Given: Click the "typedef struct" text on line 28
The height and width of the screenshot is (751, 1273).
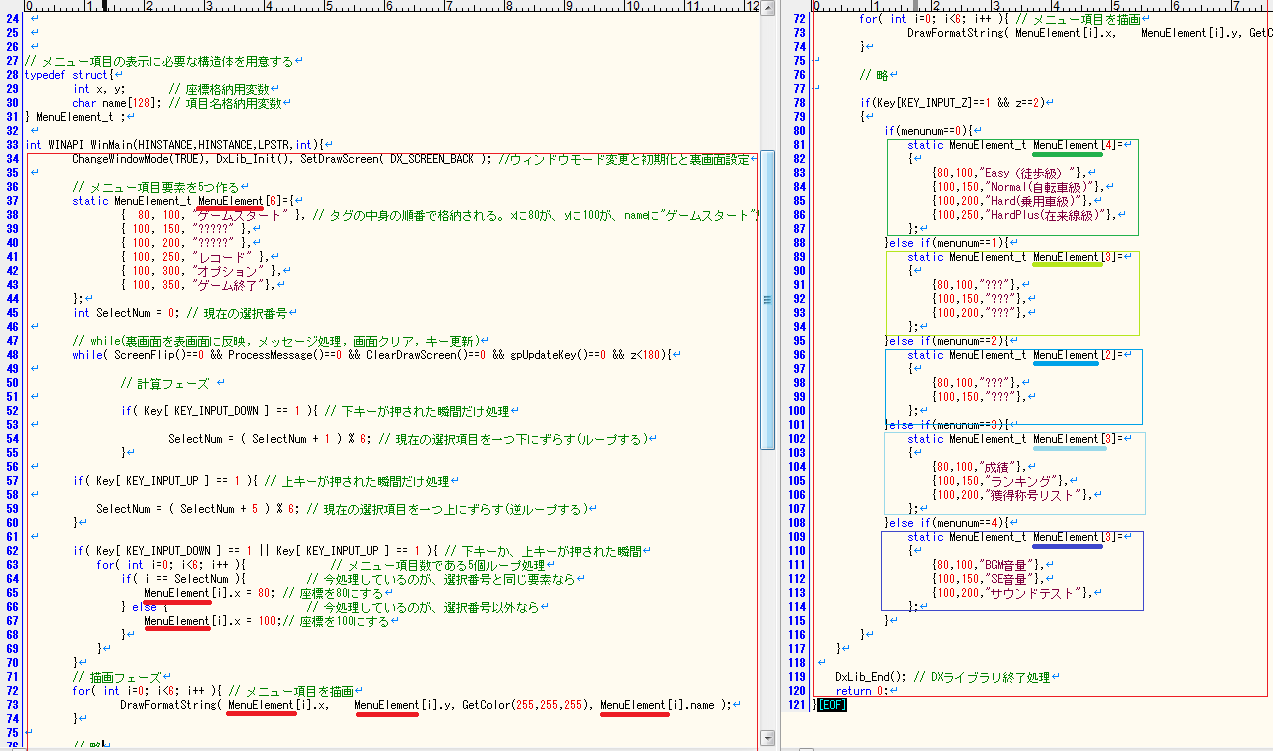Looking at the screenshot, I should coord(65,75).
